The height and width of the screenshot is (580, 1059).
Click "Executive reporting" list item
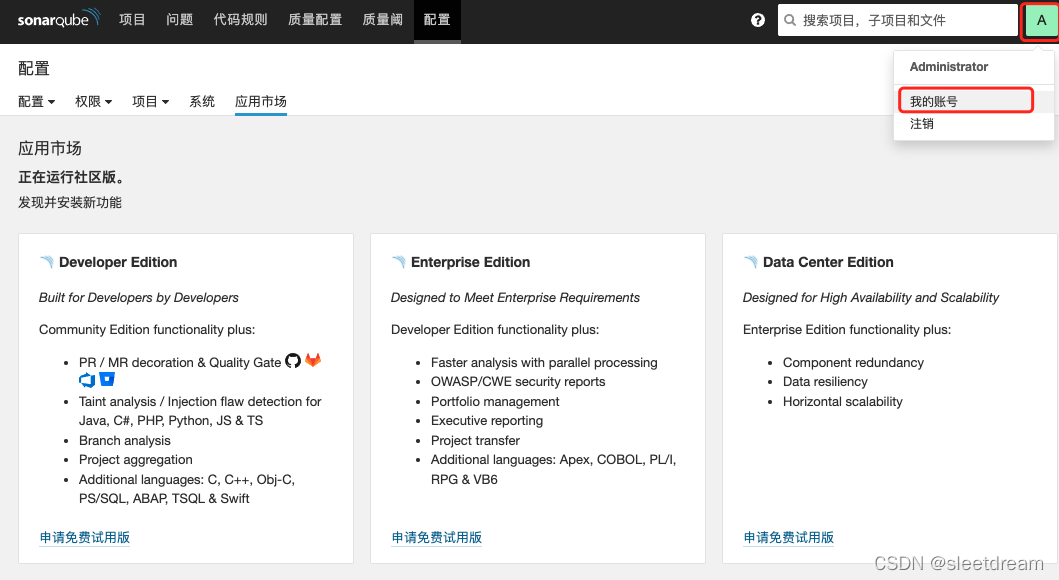[487, 421]
